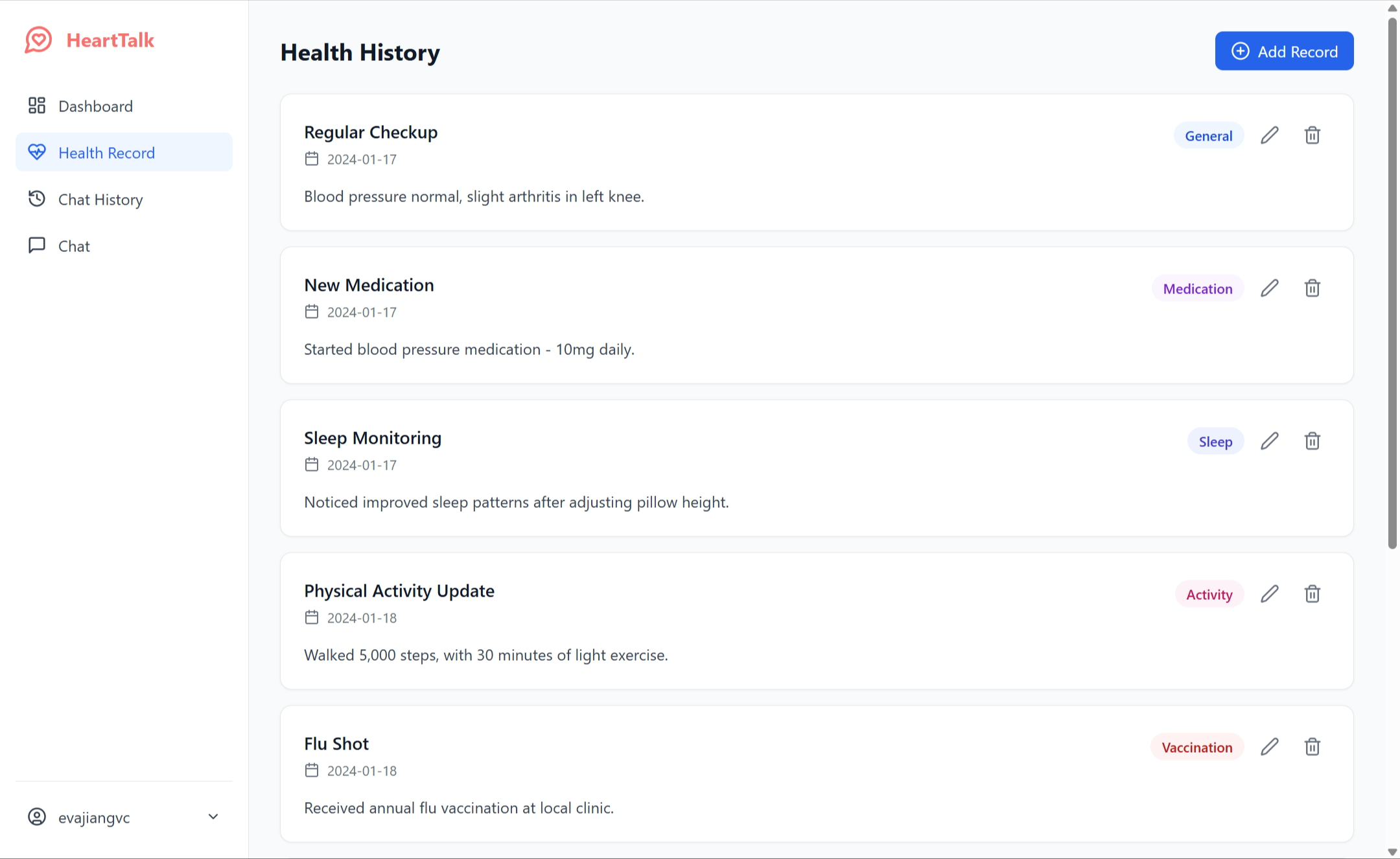Screen dimensions: 1400x859
Task: Delete the New Medication record
Action: click(x=1312, y=288)
